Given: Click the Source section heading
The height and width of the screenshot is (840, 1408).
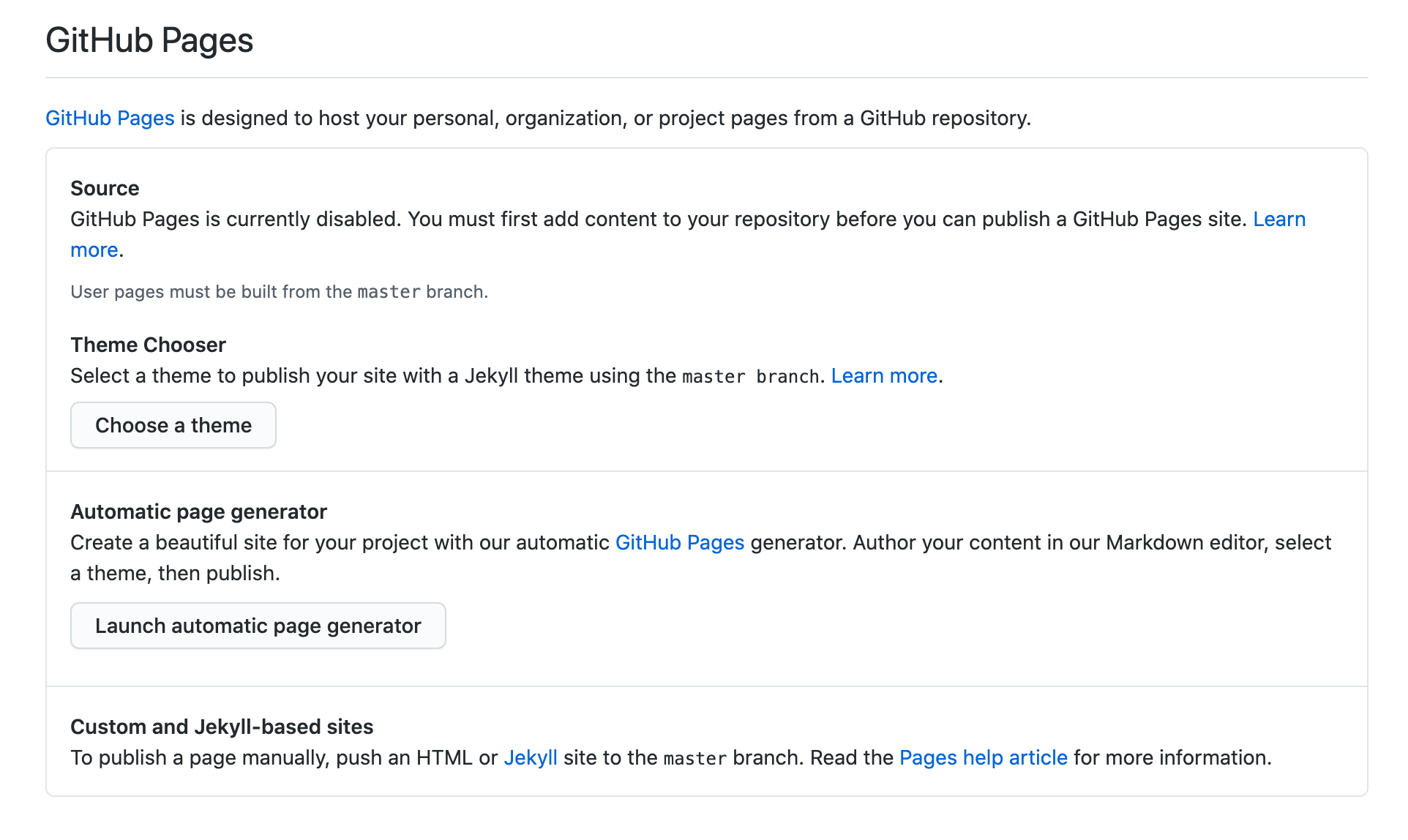Looking at the screenshot, I should [x=105, y=188].
